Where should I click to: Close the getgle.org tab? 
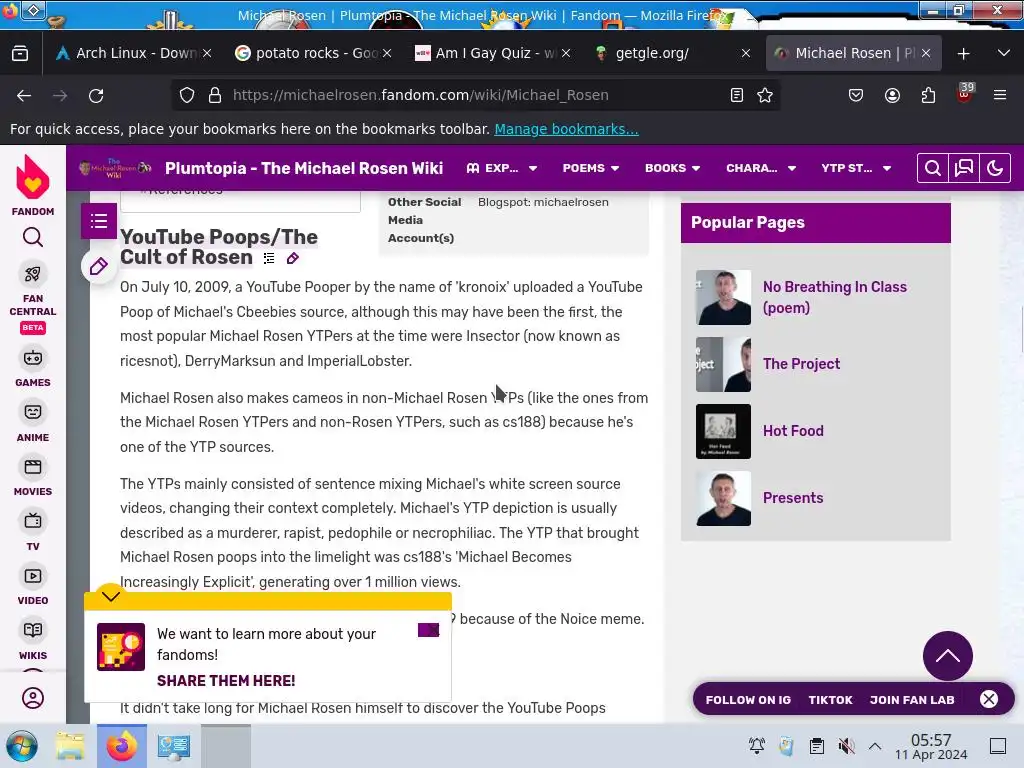coord(746,54)
